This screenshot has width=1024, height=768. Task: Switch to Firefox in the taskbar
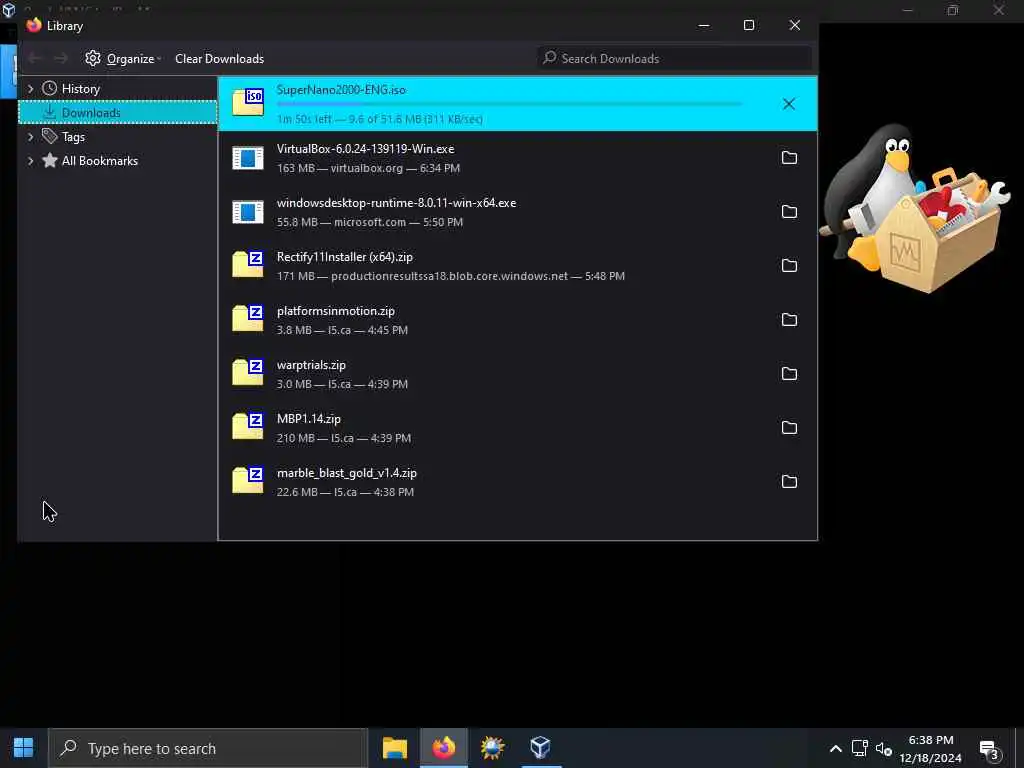(x=443, y=748)
